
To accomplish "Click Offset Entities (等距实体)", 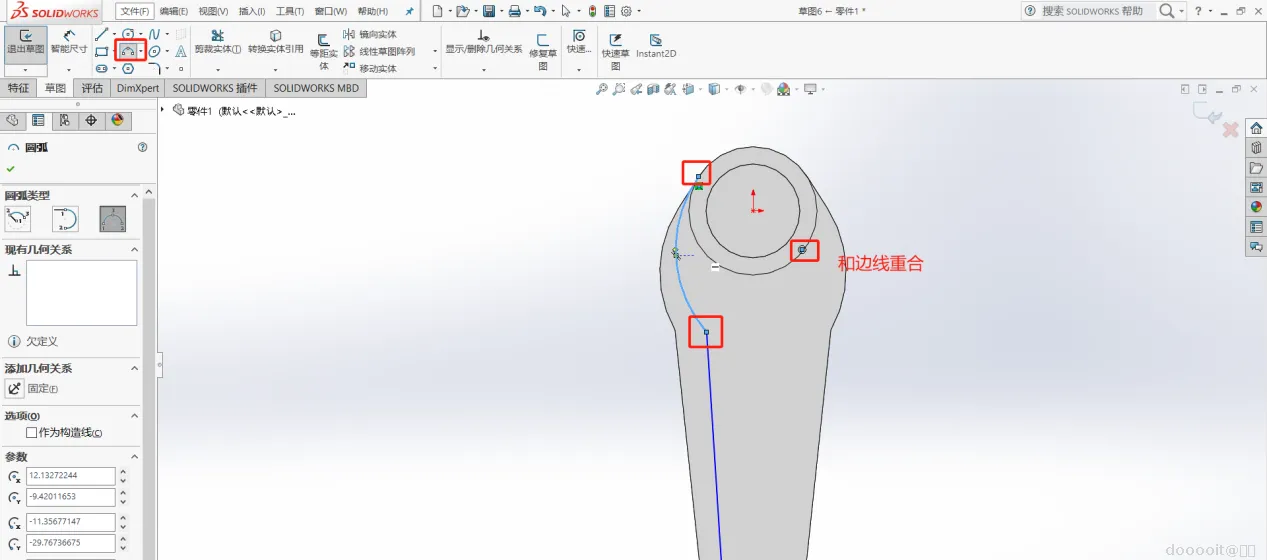I will (x=323, y=51).
